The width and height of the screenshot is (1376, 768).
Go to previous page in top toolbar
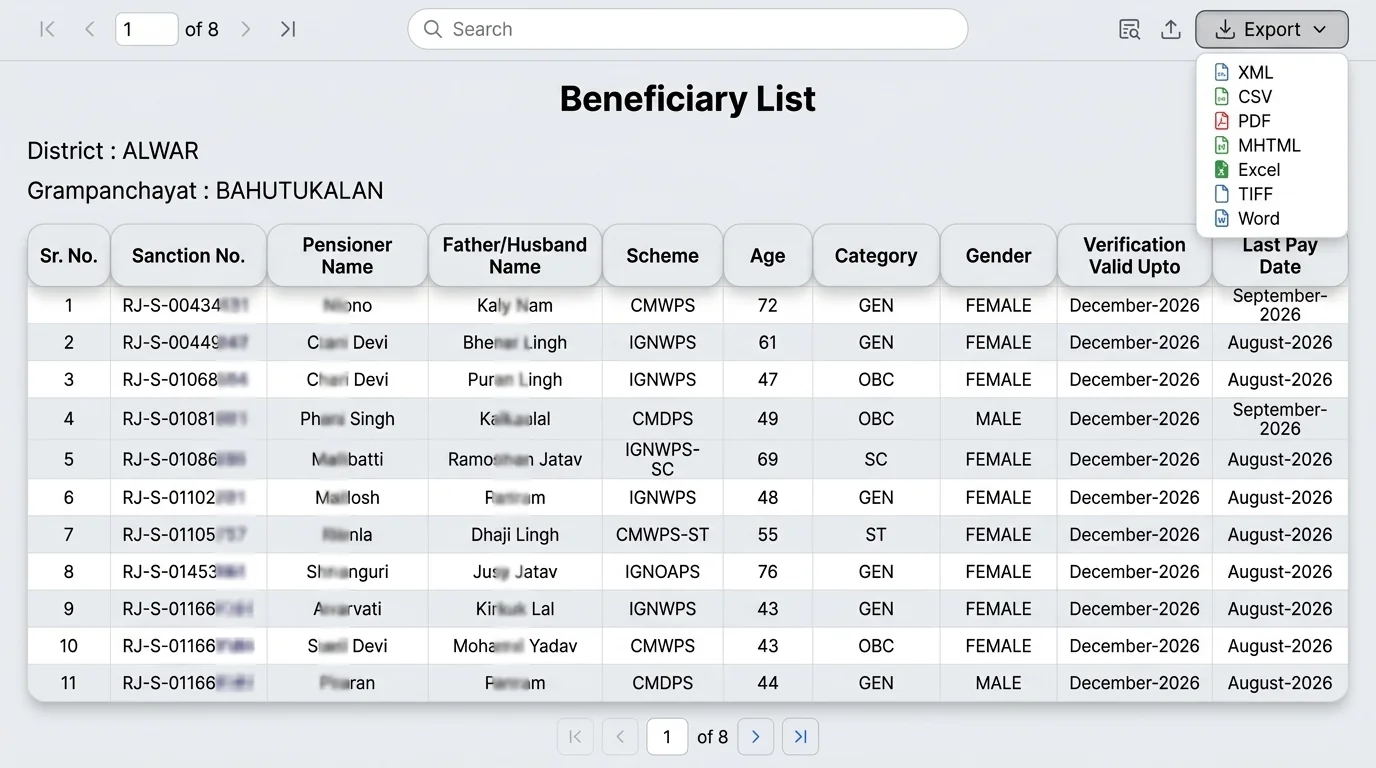tap(90, 29)
